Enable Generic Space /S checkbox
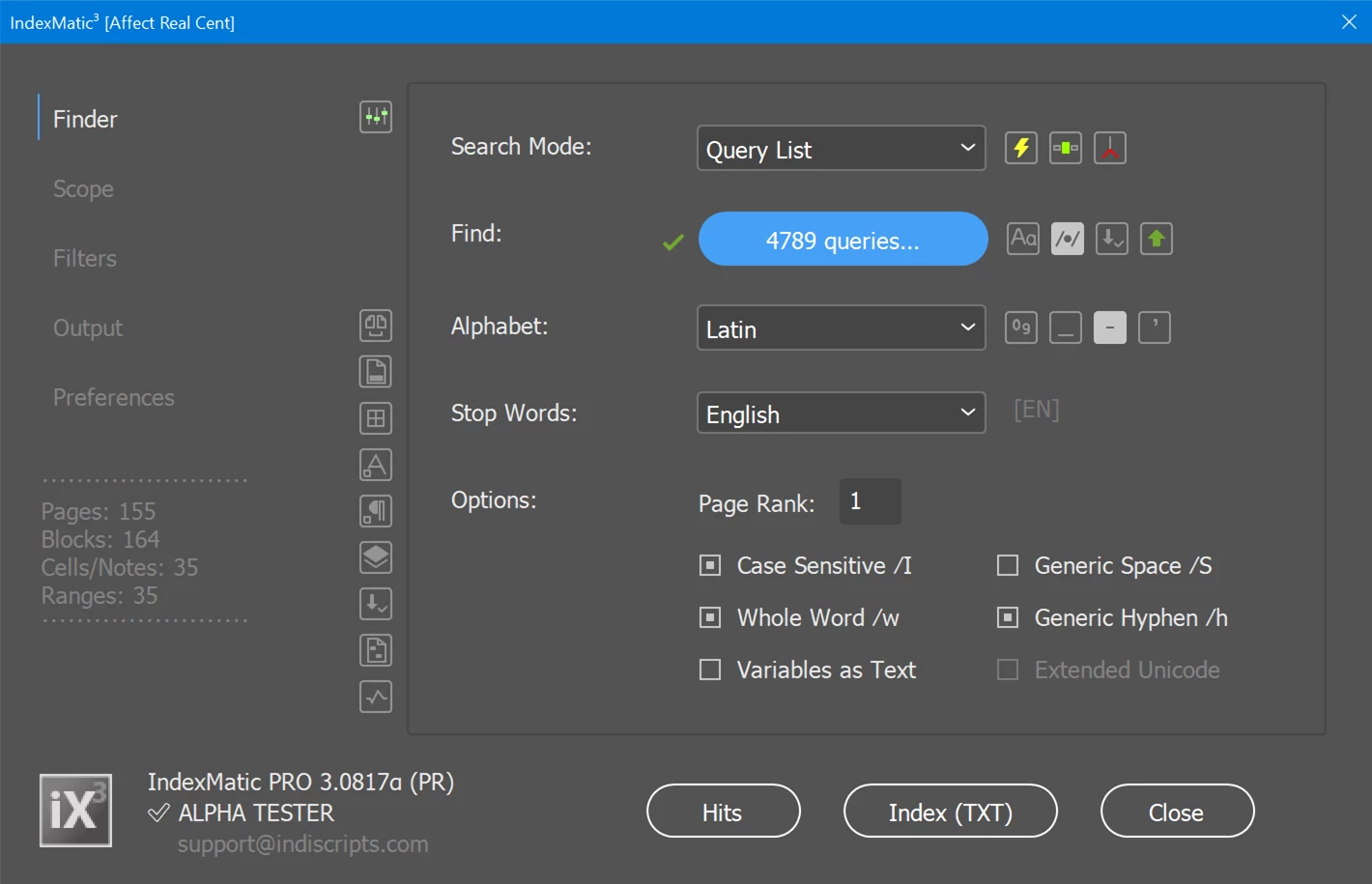The height and width of the screenshot is (884, 1372). (x=1008, y=565)
